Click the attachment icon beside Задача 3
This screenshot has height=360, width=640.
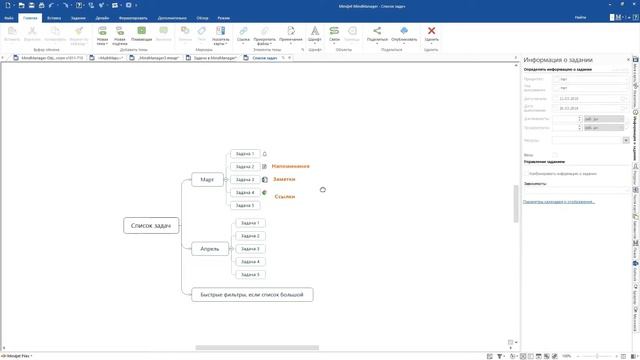click(x=265, y=180)
